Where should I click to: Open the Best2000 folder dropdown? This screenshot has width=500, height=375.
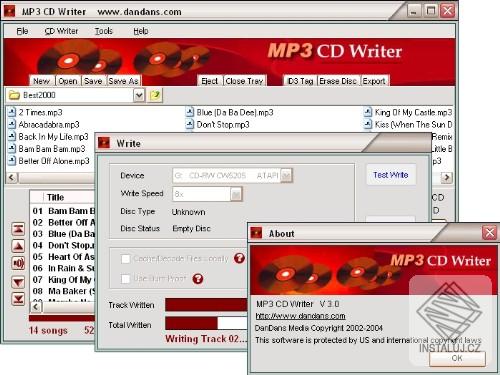pyautogui.click(x=139, y=96)
